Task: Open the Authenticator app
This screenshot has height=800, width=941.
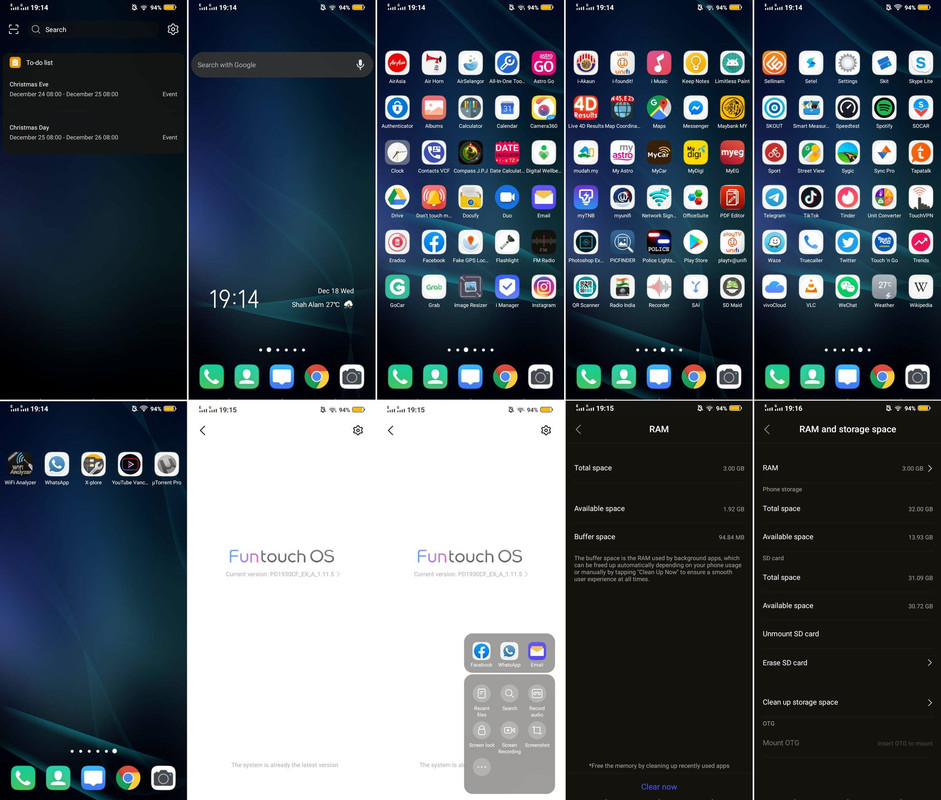Action: click(397, 108)
